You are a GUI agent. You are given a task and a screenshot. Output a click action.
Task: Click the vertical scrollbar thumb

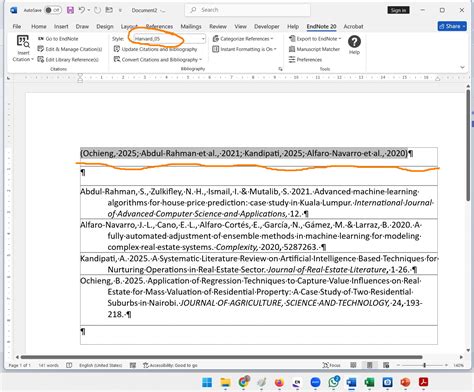point(468,145)
